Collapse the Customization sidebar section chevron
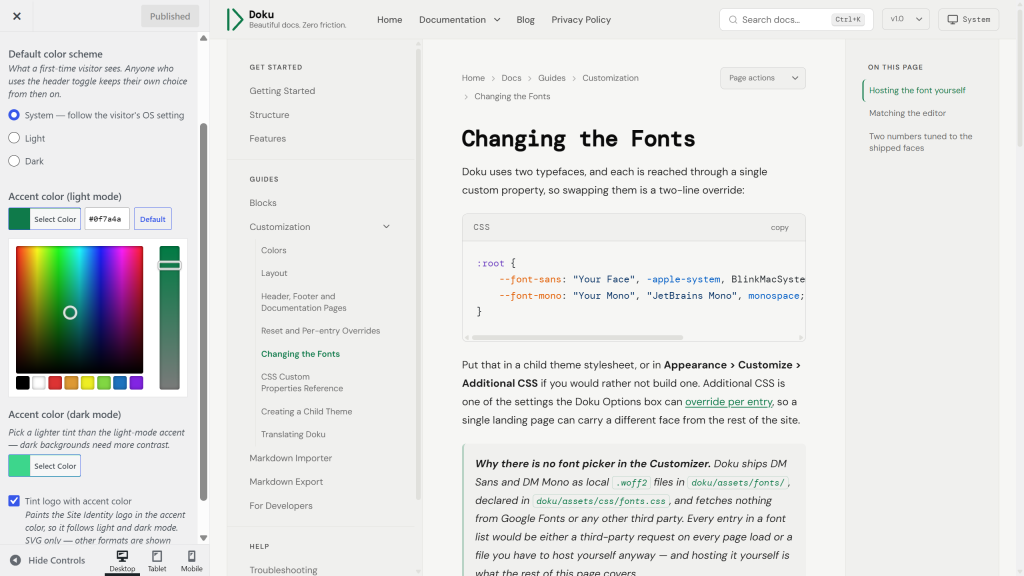Image resolution: width=1024 pixels, height=576 pixels. [x=386, y=227]
